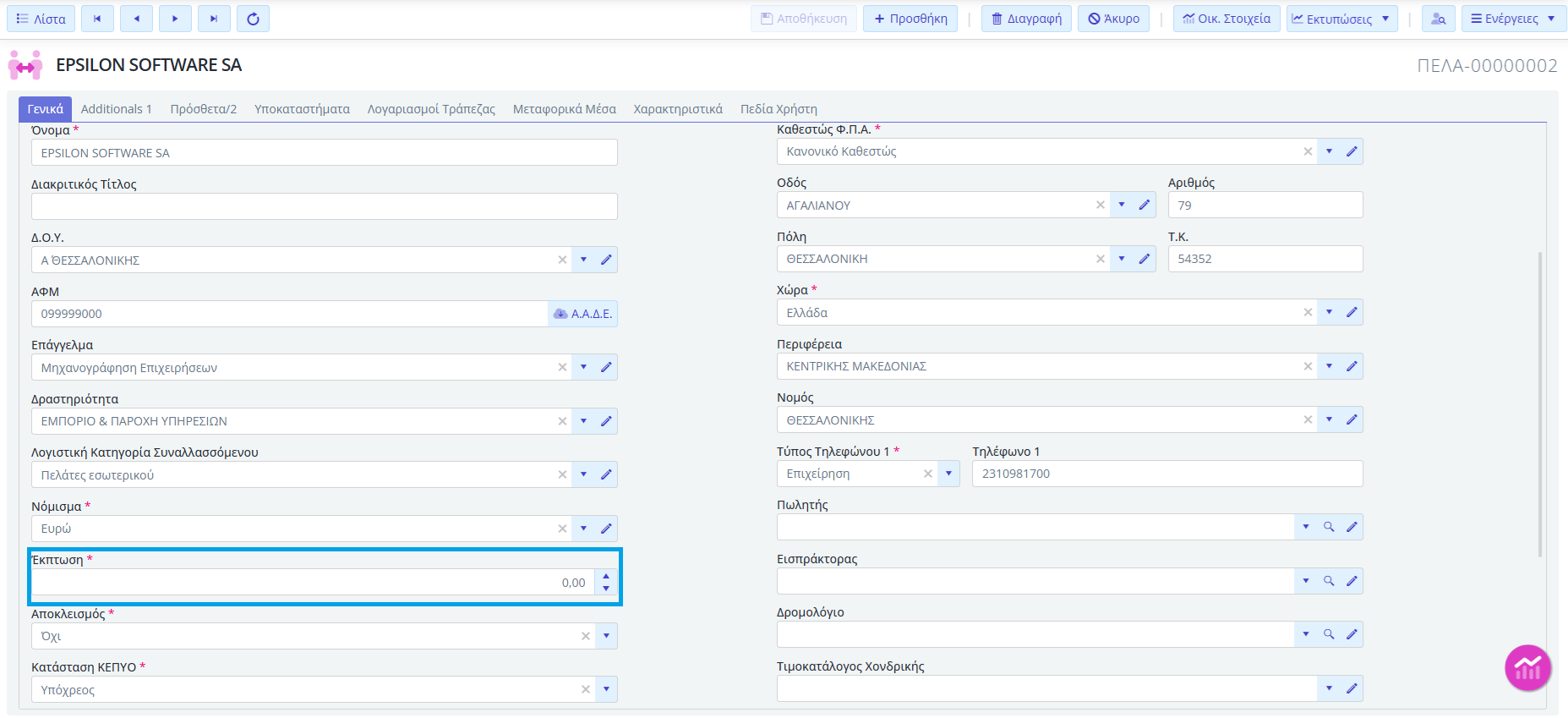This screenshot has height=718, width=1568.
Task: Expand the Επάγγελμα dropdown
Action: pyautogui.click(x=584, y=367)
